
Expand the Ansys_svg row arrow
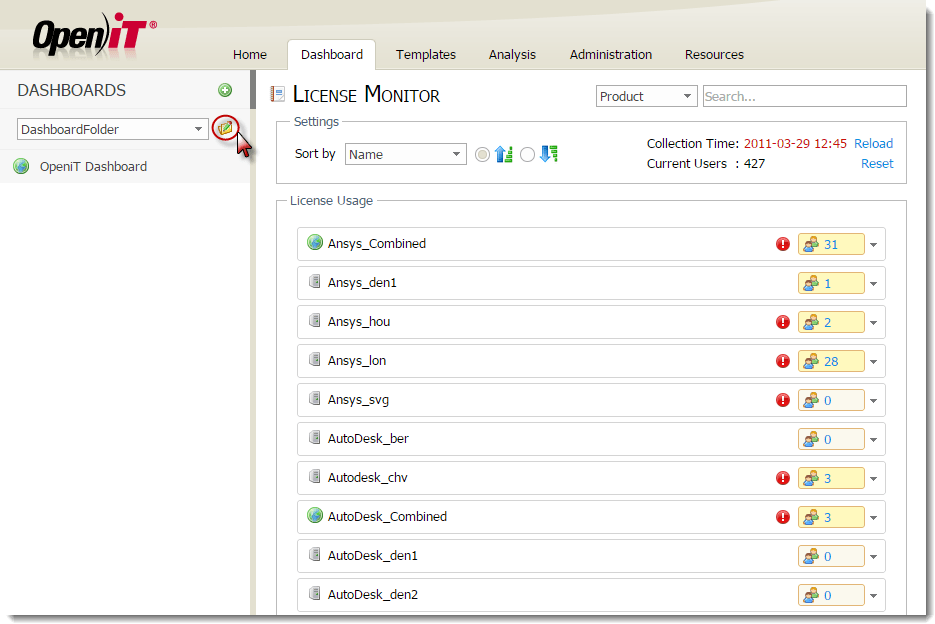874,400
